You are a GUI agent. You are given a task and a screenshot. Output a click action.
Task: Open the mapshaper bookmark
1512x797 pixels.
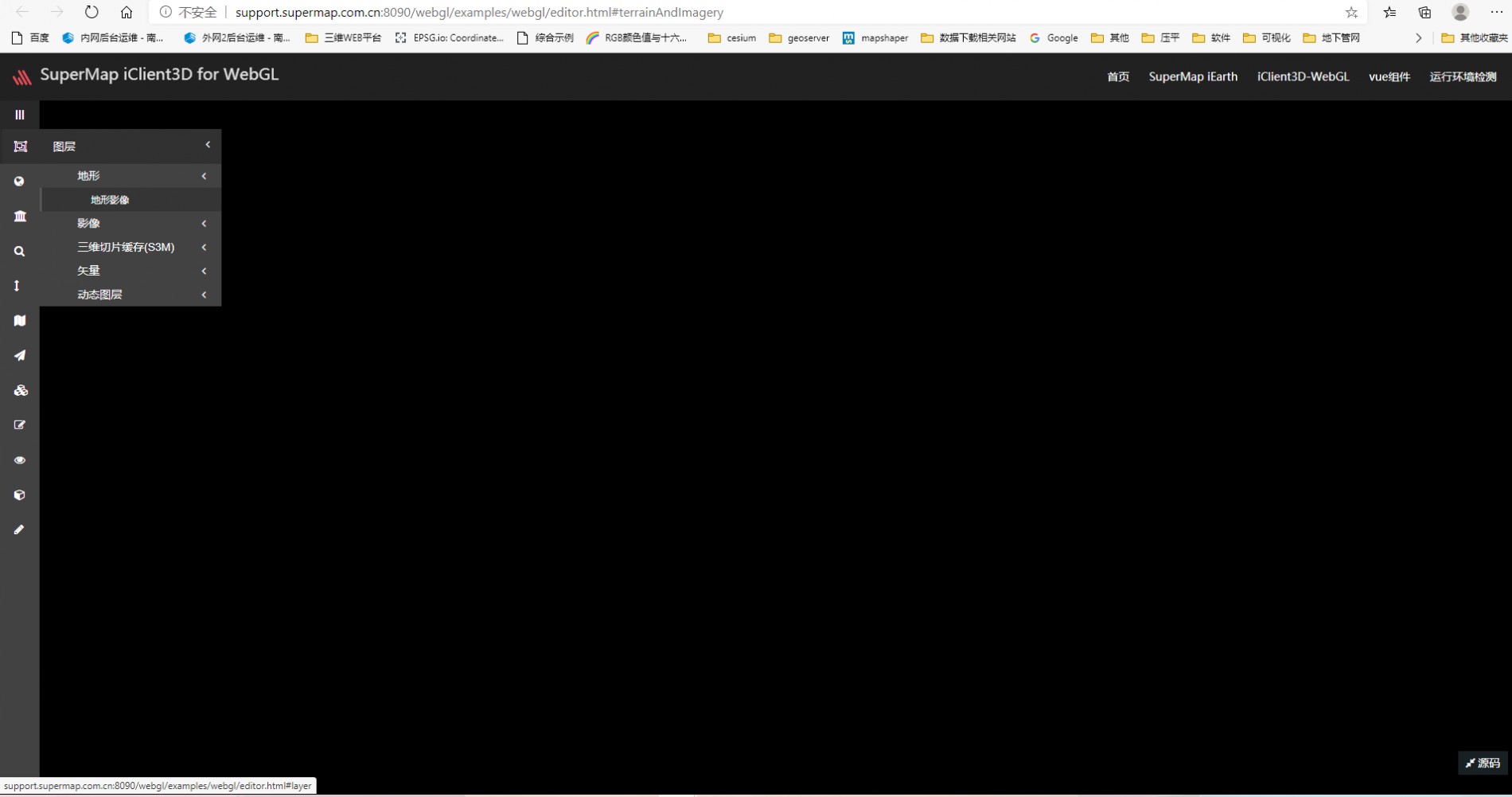pos(875,37)
